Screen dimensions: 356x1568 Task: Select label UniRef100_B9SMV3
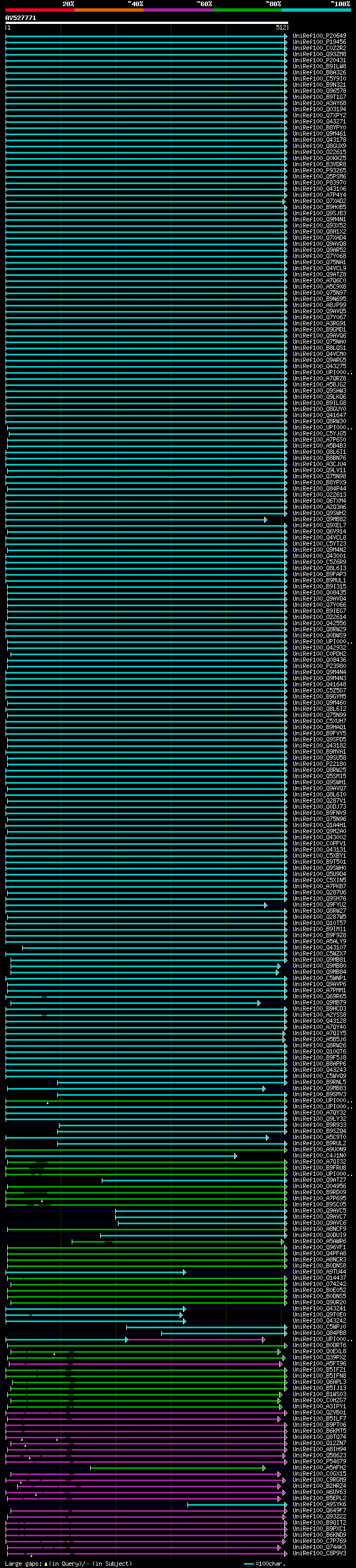pyautogui.click(x=319, y=1095)
